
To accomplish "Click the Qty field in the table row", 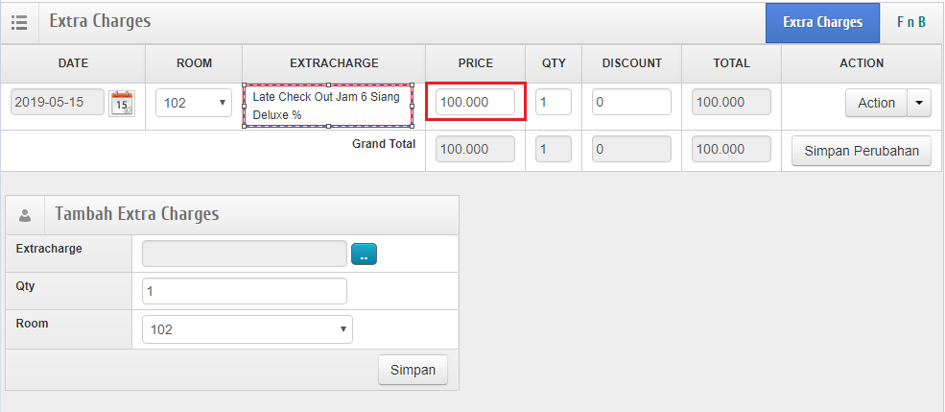I will [x=553, y=102].
